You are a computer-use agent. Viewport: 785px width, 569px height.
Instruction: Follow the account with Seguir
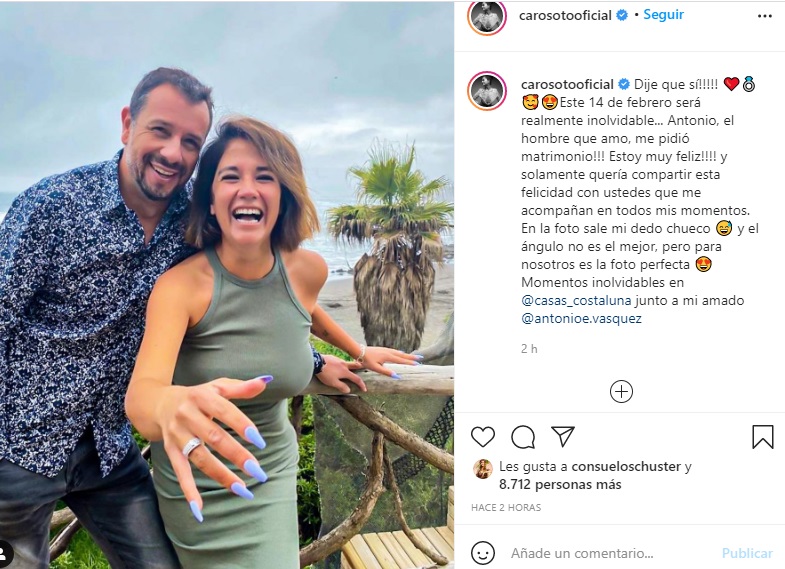663,15
